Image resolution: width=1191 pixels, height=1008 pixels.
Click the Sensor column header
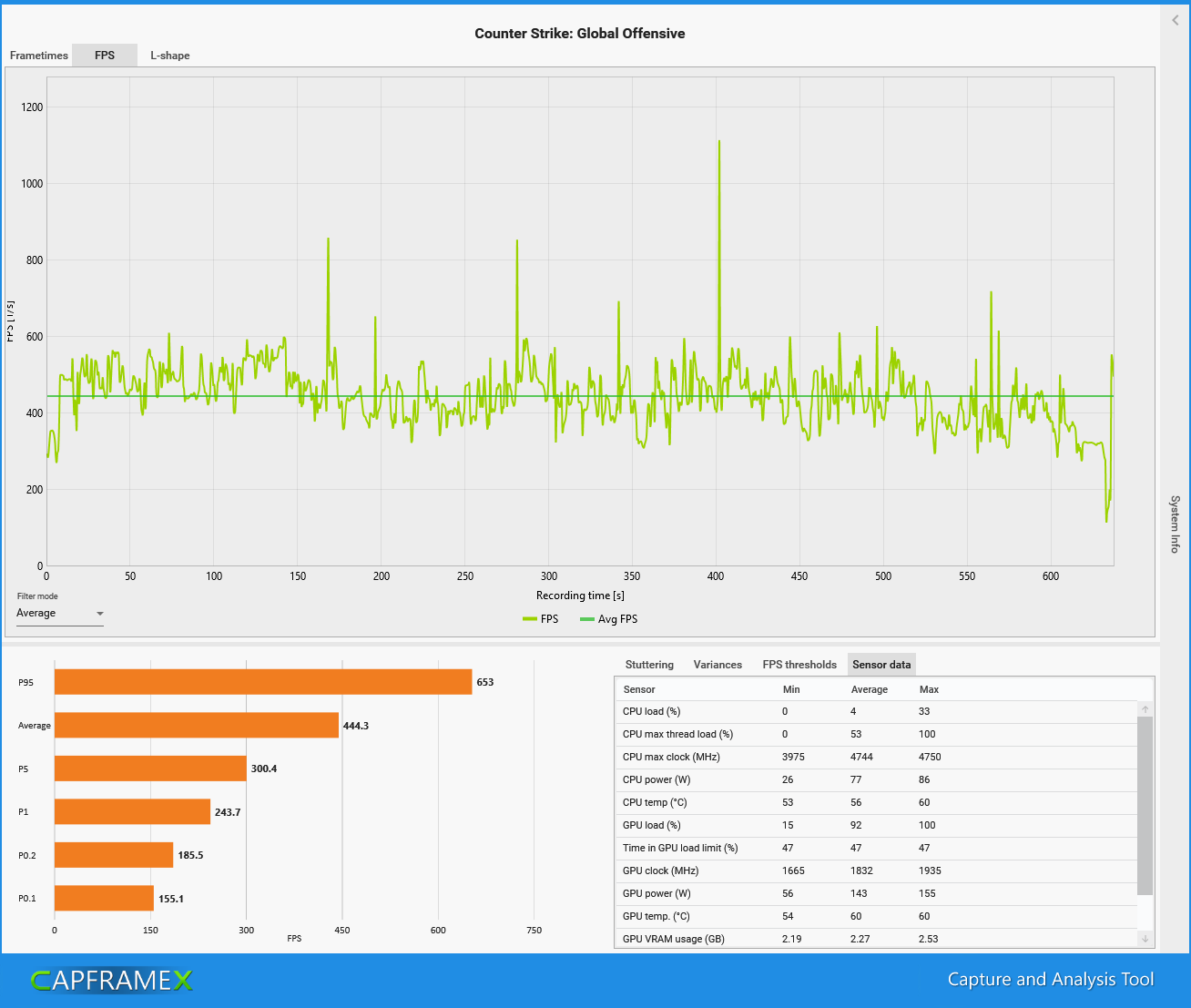click(639, 689)
